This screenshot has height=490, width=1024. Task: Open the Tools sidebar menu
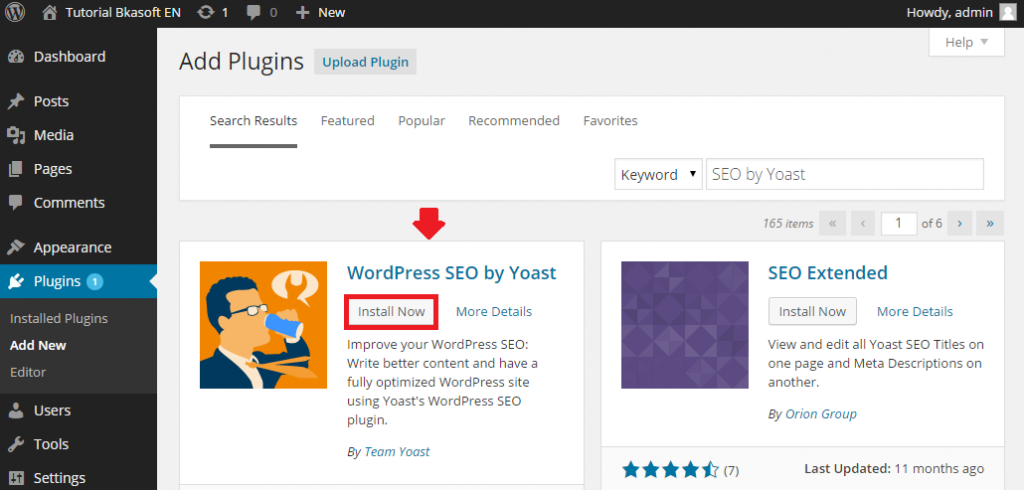pos(51,444)
